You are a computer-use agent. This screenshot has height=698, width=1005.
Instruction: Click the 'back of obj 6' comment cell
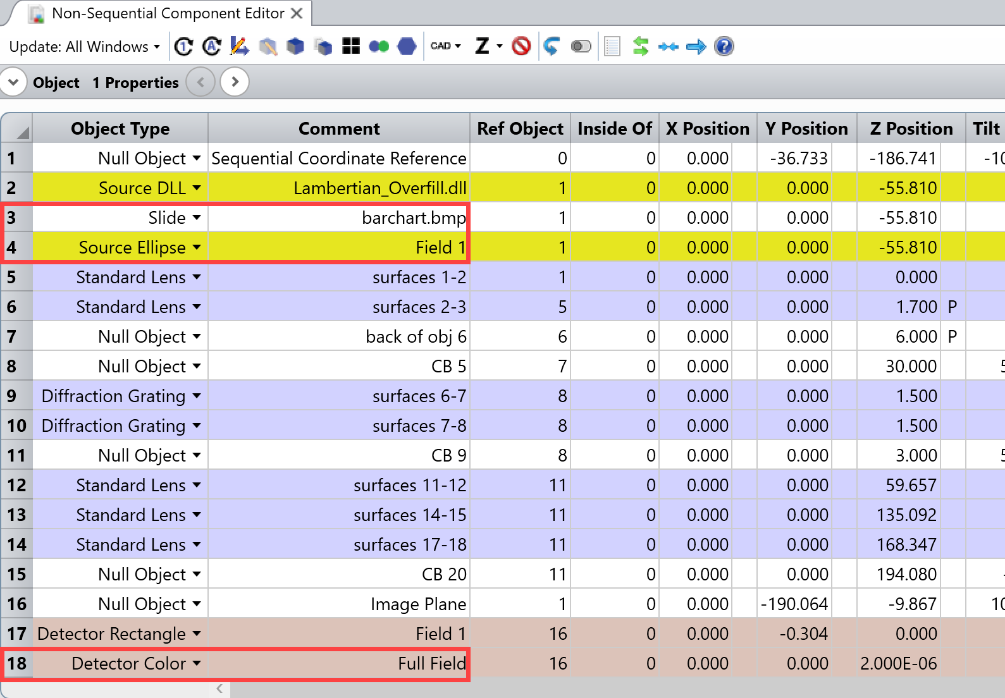coord(339,337)
